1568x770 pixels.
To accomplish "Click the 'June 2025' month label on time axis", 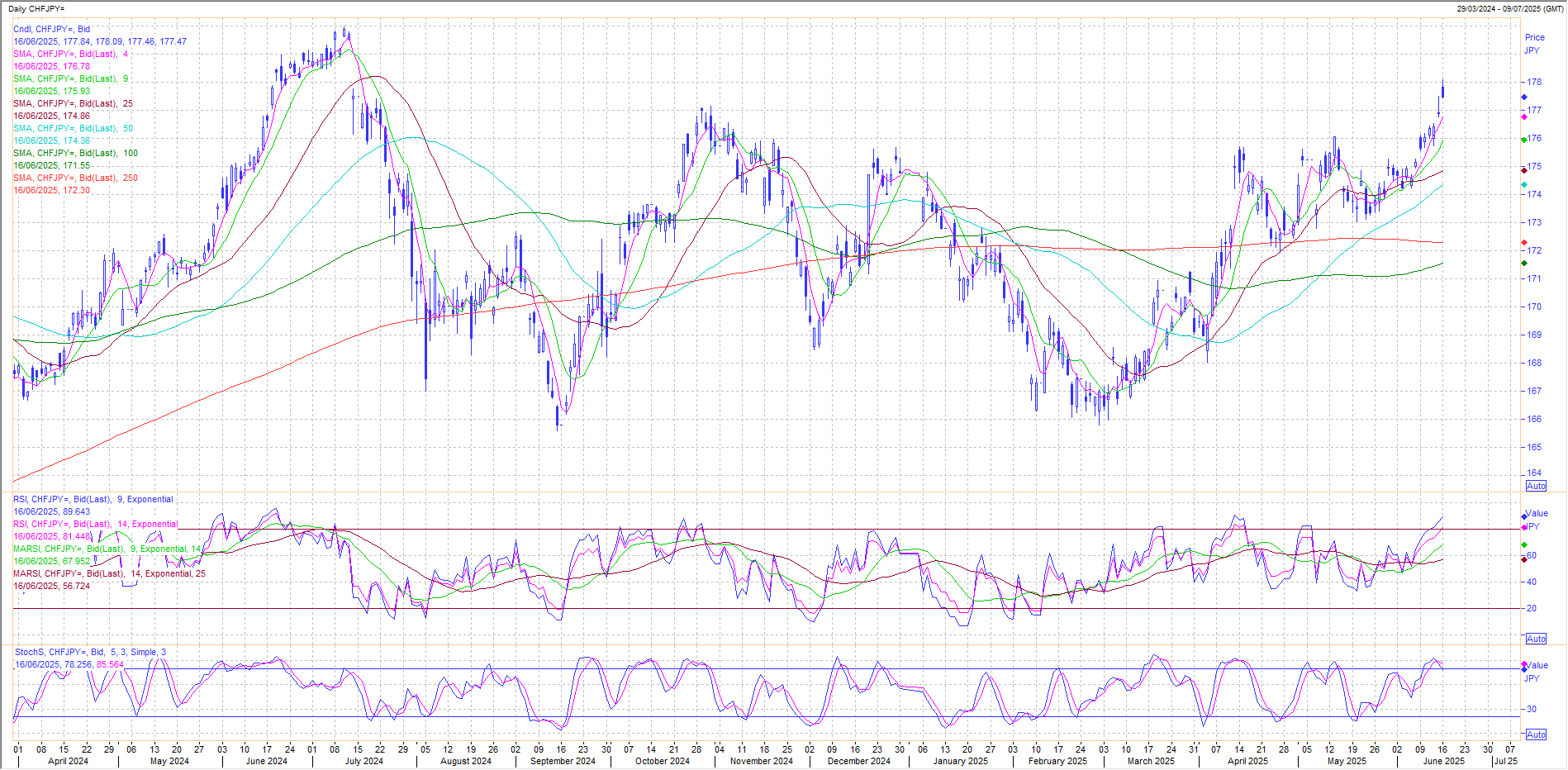I will pos(1444,761).
